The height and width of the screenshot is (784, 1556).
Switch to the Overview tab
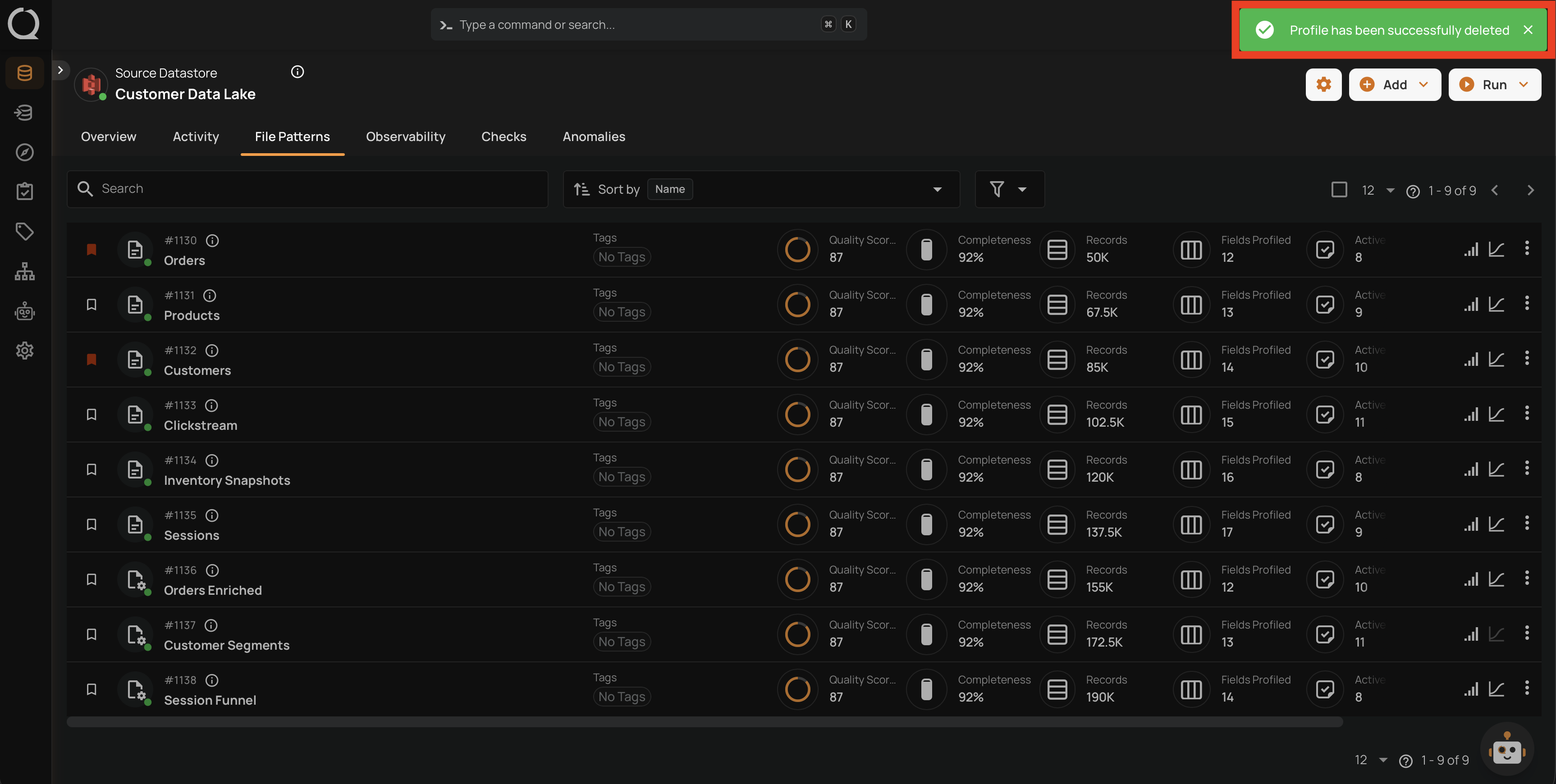[109, 137]
